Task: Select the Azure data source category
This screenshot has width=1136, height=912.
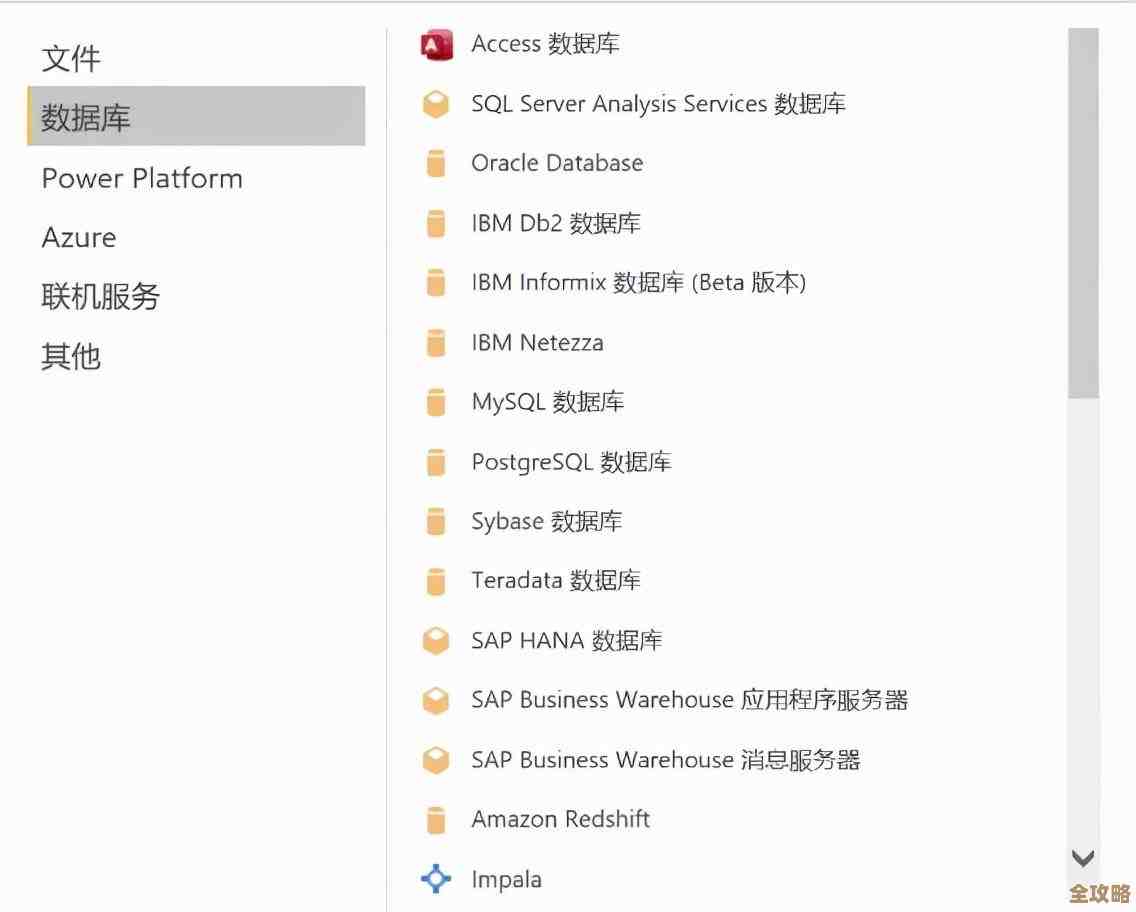Action: [x=79, y=237]
